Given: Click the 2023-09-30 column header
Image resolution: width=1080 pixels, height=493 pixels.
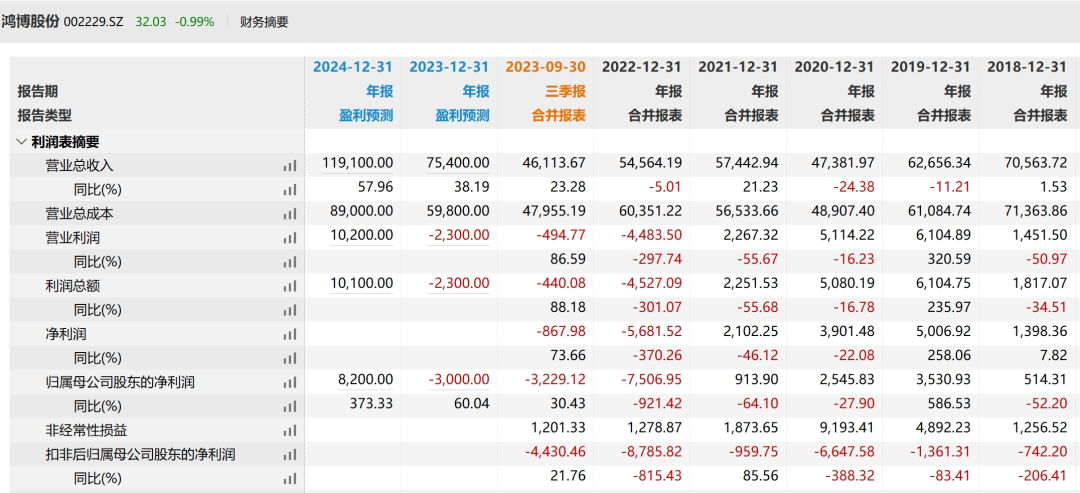Looking at the screenshot, I should tap(545, 67).
